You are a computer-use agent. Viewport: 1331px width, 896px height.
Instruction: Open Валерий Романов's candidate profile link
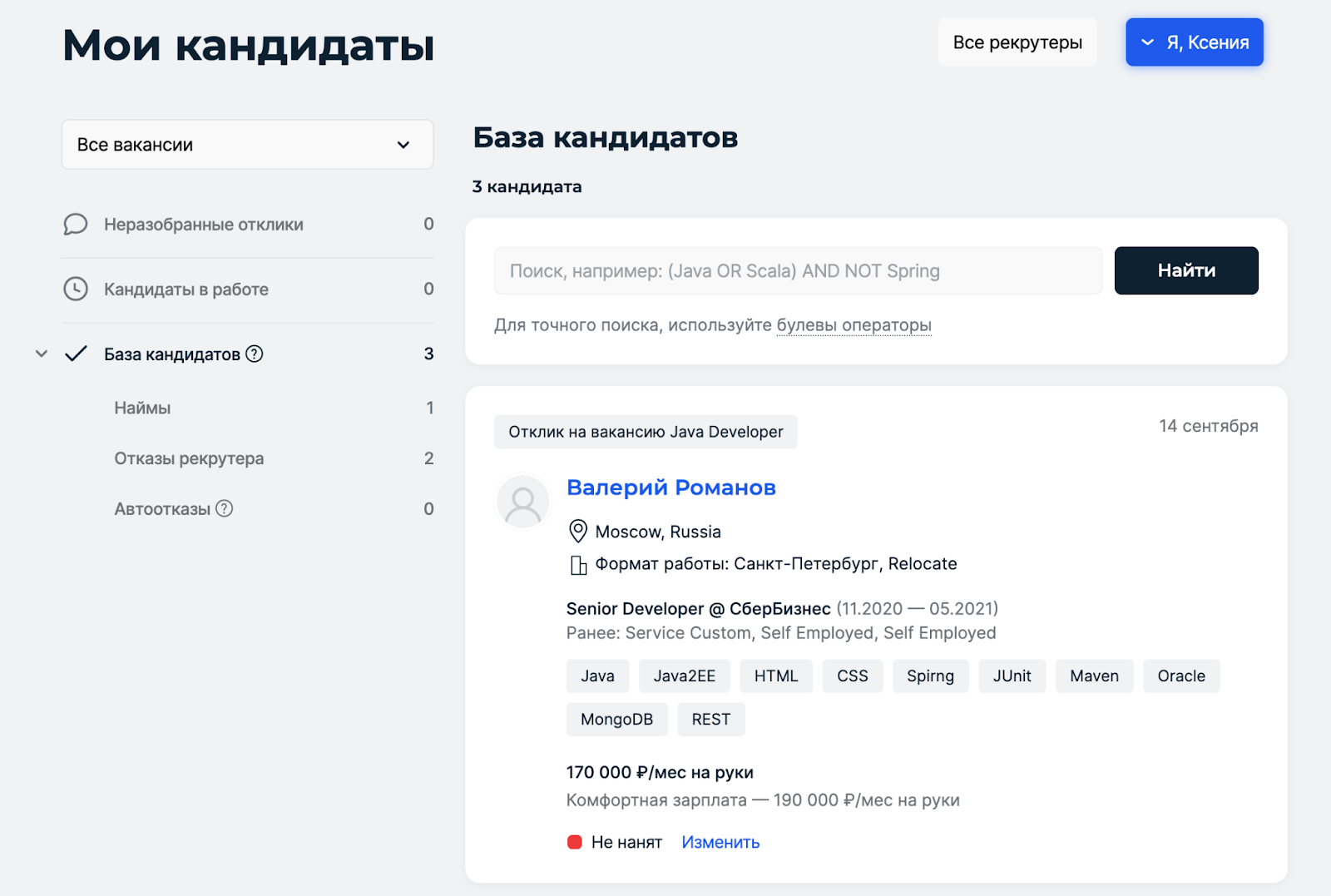click(x=670, y=488)
